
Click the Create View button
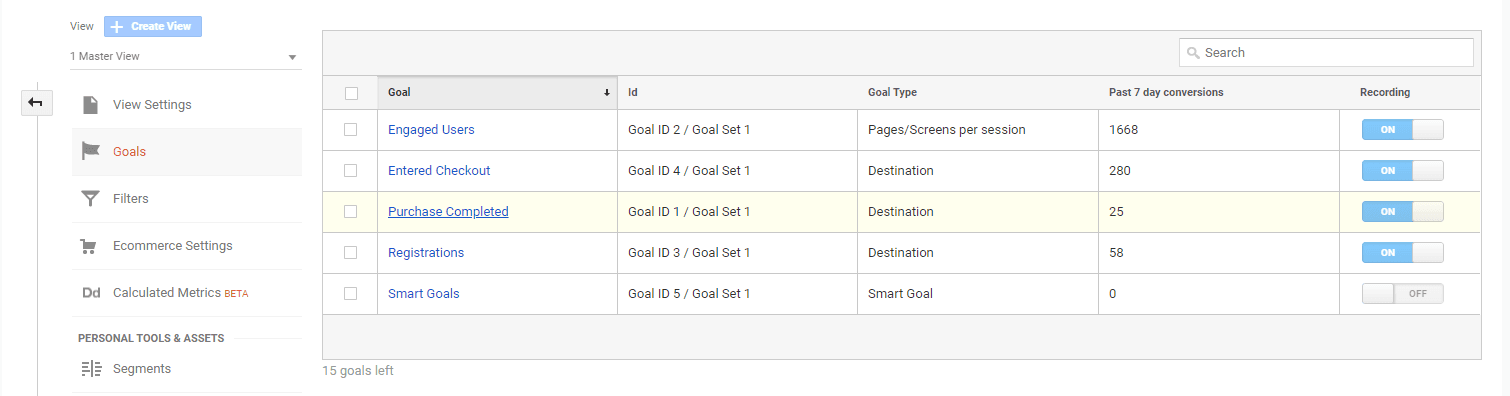[153, 26]
